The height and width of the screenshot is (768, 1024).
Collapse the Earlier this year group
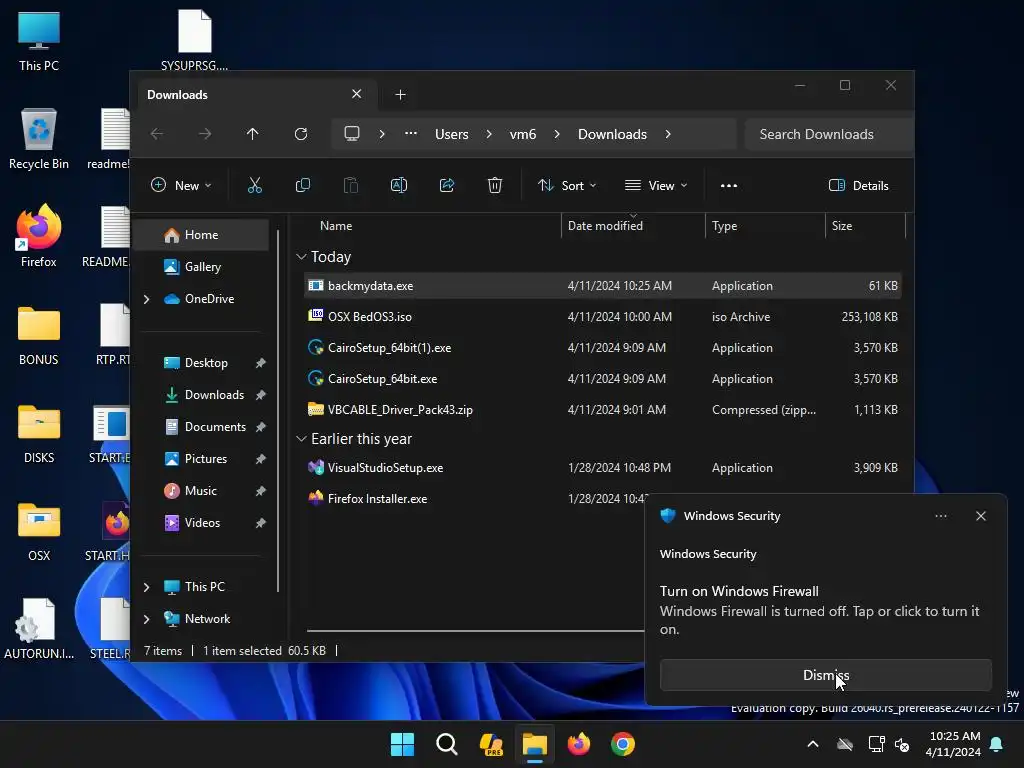pyautogui.click(x=301, y=439)
